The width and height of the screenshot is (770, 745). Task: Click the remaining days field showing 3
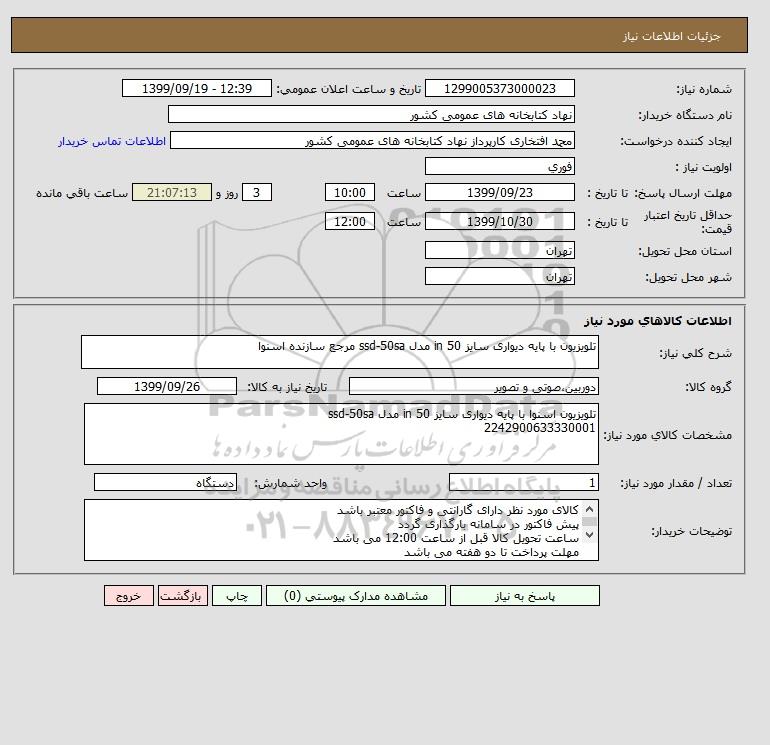coord(256,193)
